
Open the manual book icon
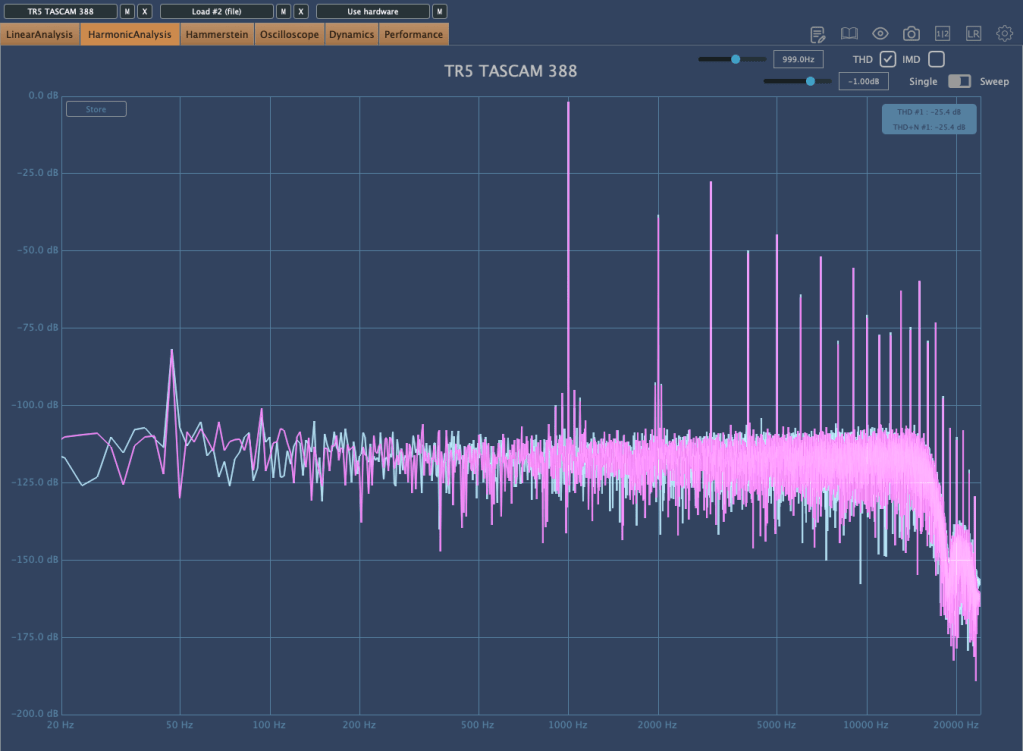[849, 34]
